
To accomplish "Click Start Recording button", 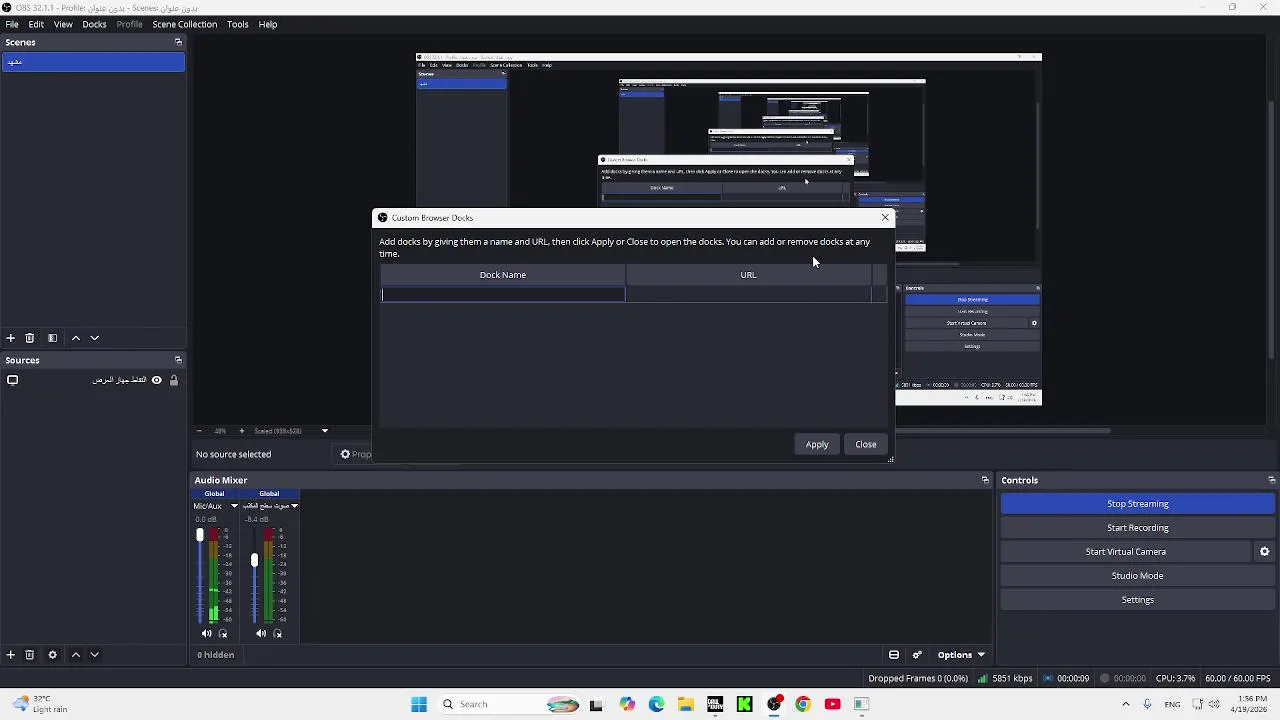I will [1137, 528].
